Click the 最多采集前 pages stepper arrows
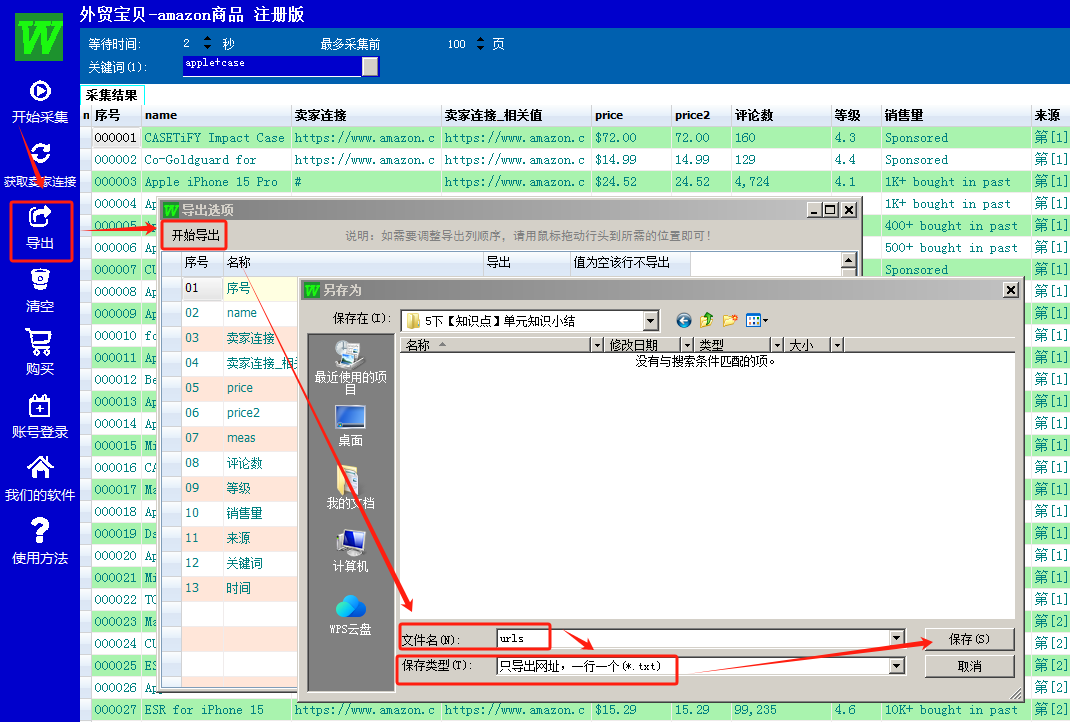 point(480,43)
